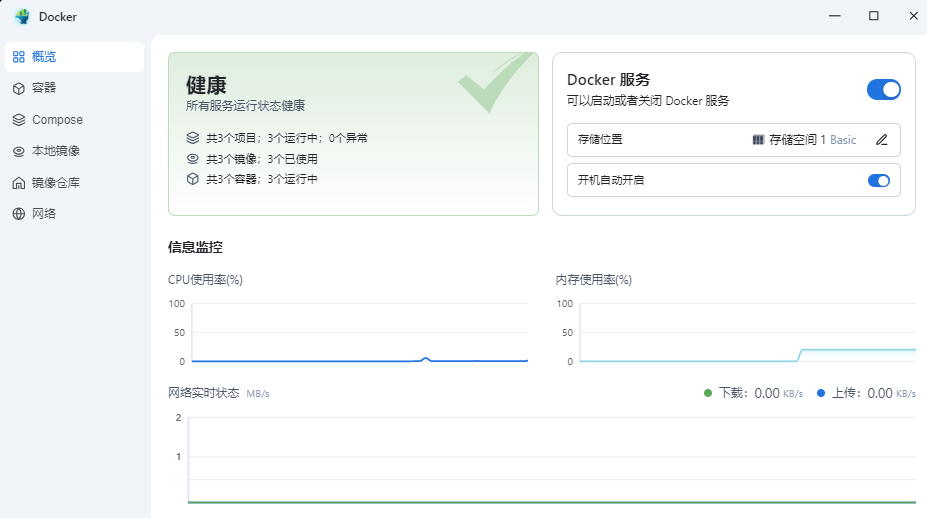Click the 共3个镜像；3个已使用 line
Viewport: 927px width, 518px height.
(x=262, y=158)
